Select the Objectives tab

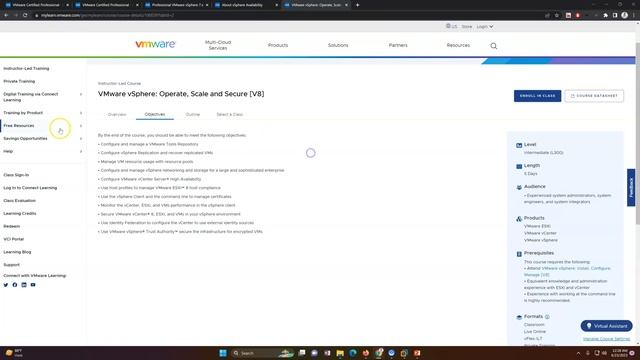155,115
